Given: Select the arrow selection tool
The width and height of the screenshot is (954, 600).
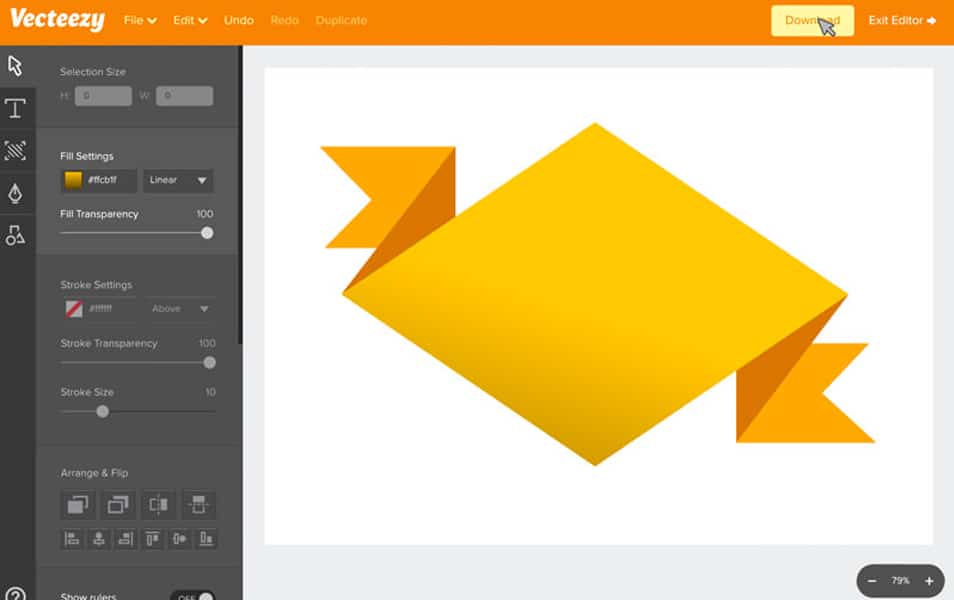Looking at the screenshot, I should (x=15, y=66).
